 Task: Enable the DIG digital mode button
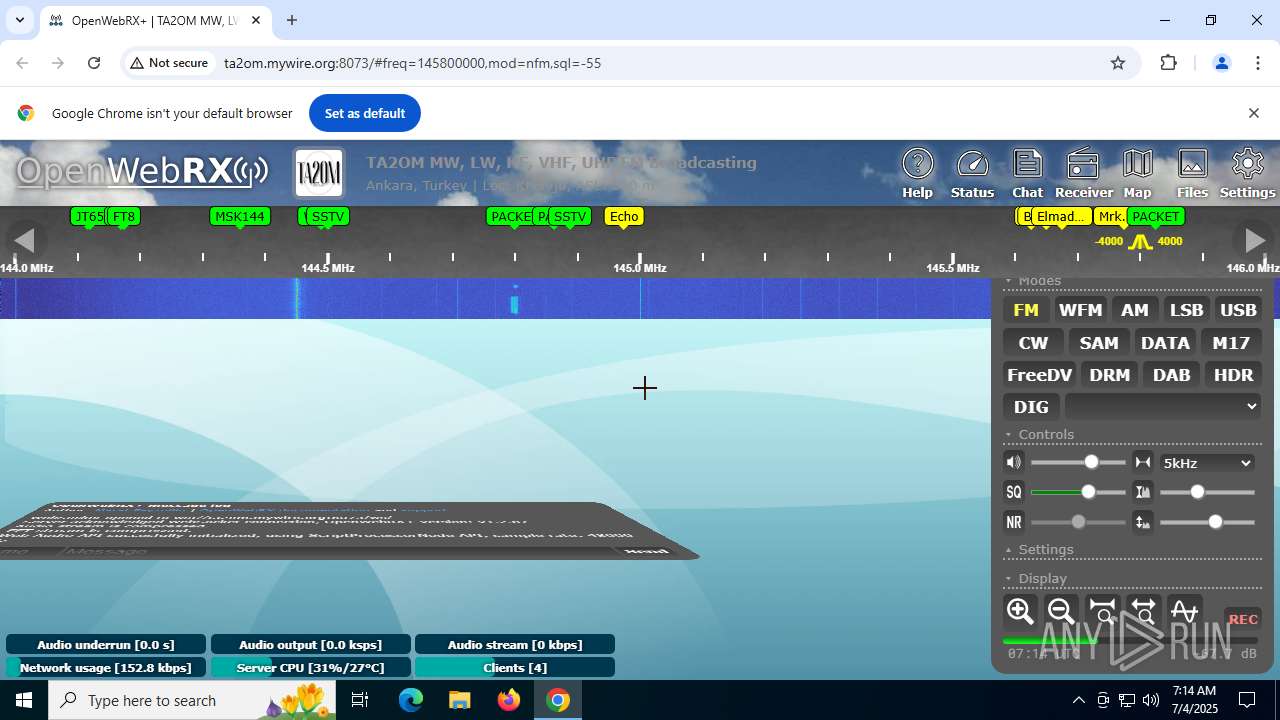click(1031, 407)
